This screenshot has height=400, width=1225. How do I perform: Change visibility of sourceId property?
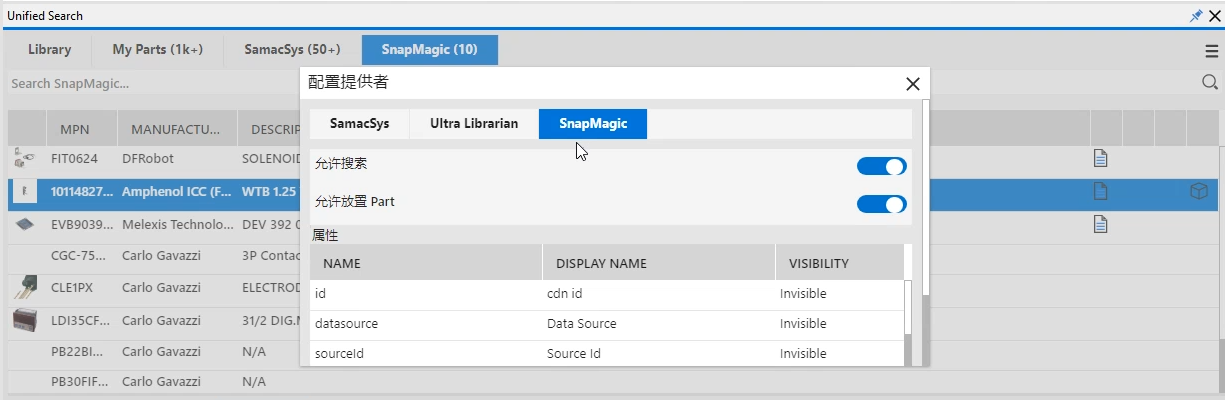[839, 354]
